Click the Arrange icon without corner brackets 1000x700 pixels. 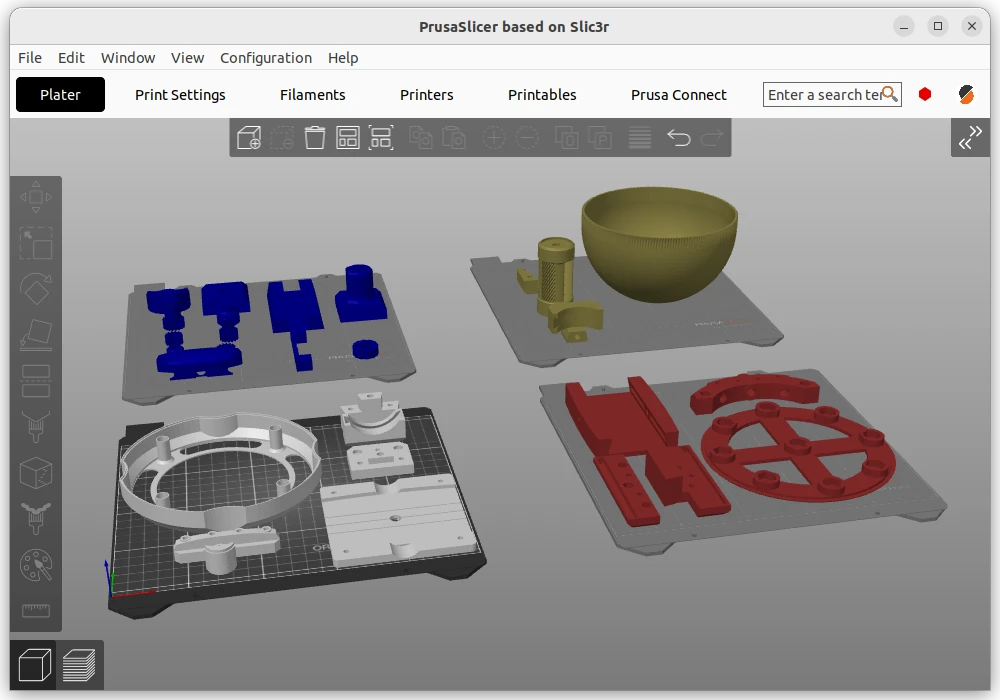pos(348,138)
